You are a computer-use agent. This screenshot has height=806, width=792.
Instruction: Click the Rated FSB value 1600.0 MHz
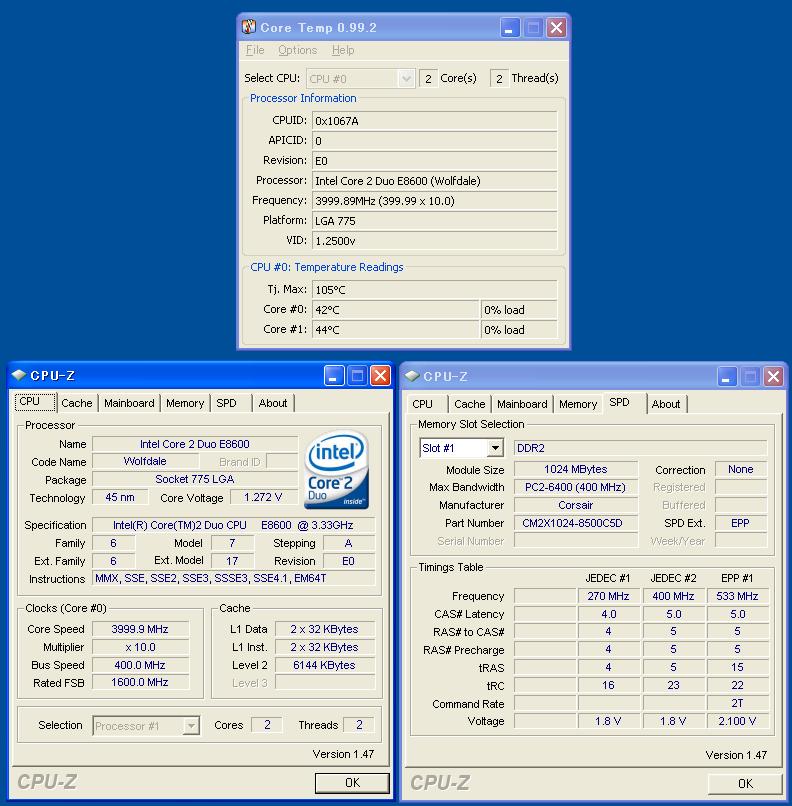[x=140, y=683]
